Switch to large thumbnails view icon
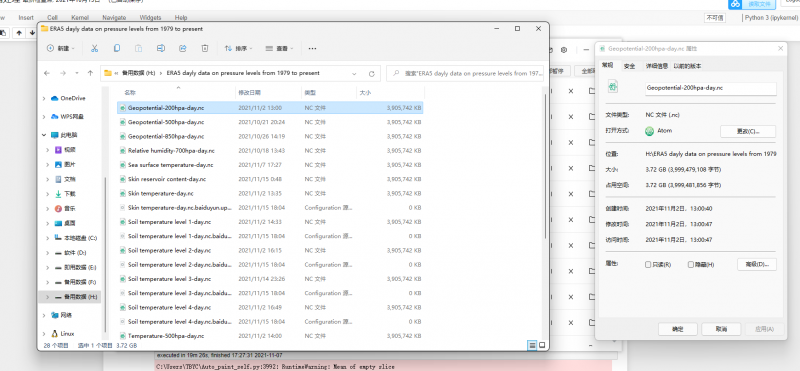This screenshot has width=800, height=371. (542, 345)
